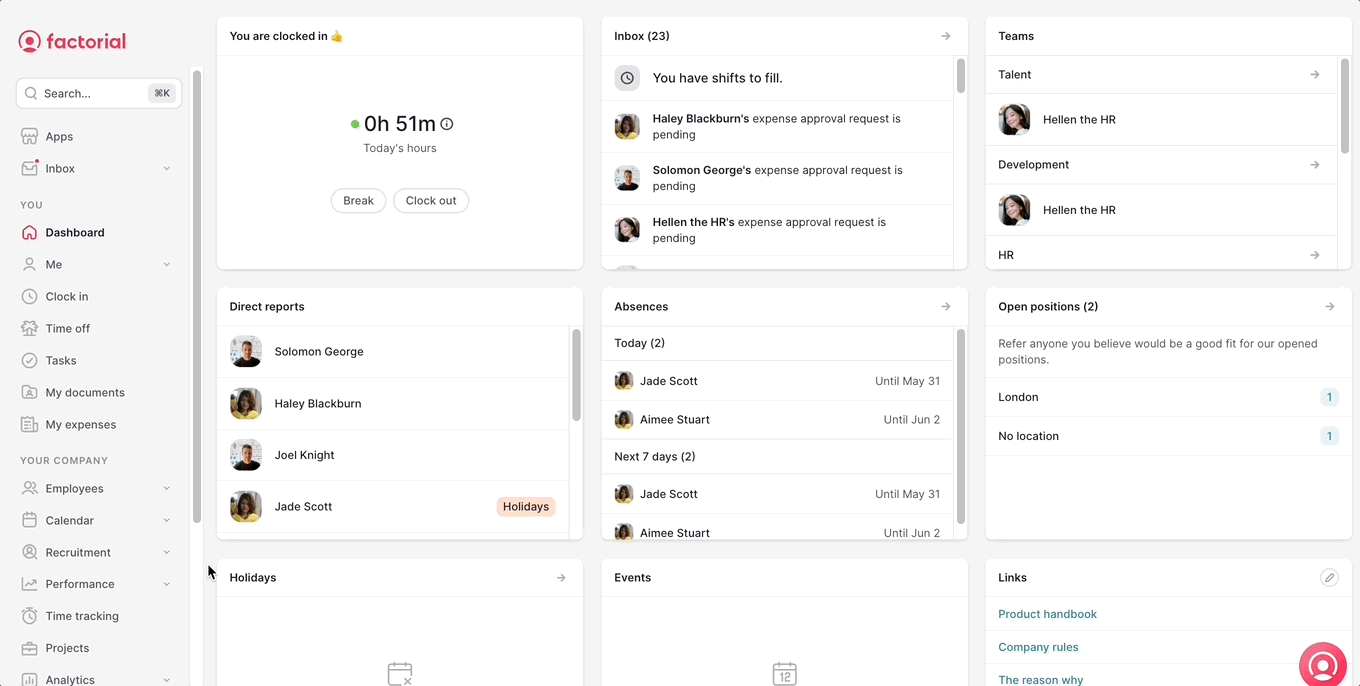Click the Holidays widget arrow icon

click(x=561, y=578)
